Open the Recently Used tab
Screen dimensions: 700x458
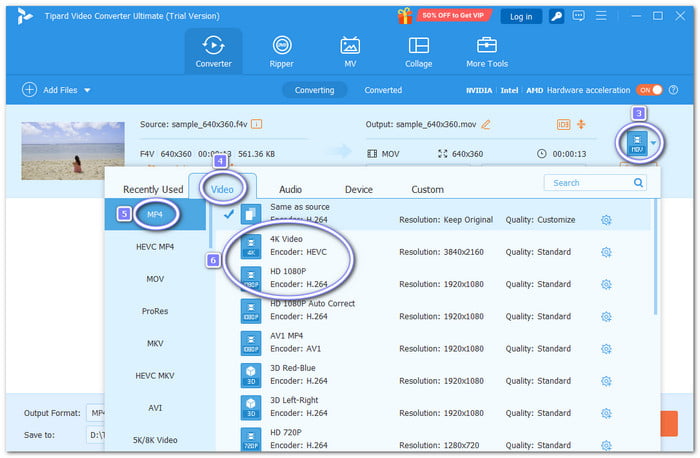[153, 189]
